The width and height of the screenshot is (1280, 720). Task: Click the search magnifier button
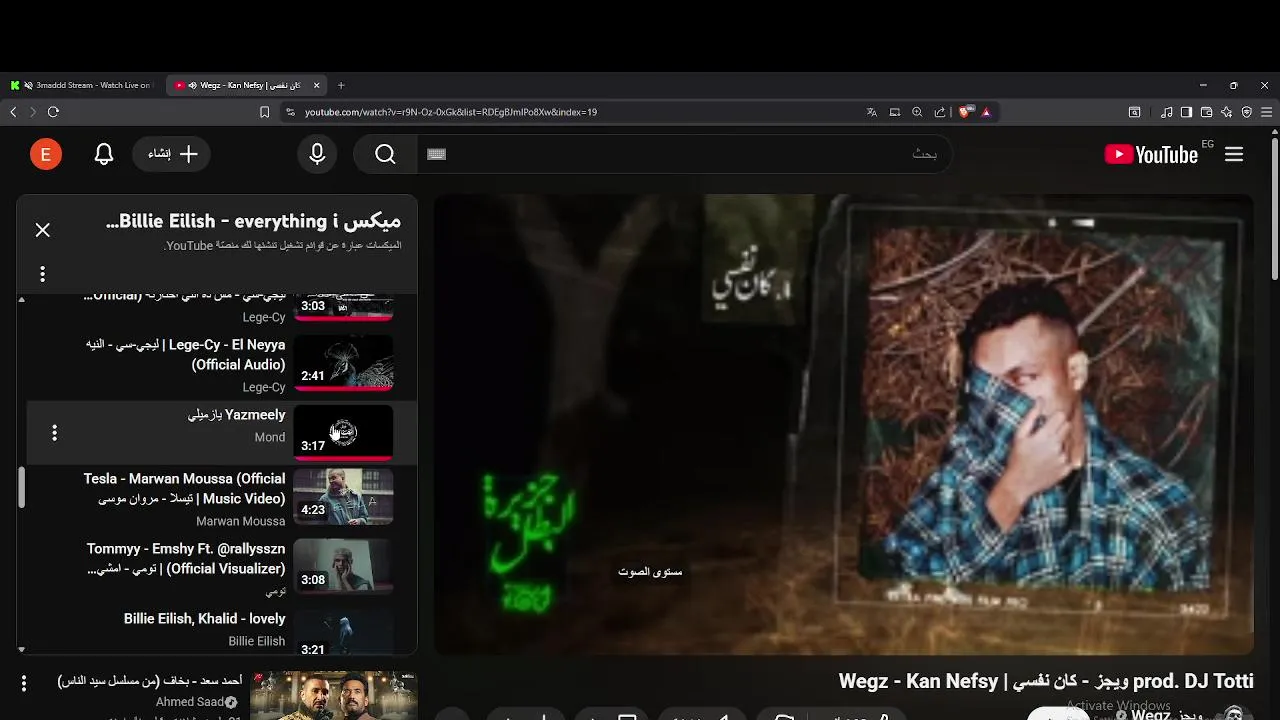[385, 154]
